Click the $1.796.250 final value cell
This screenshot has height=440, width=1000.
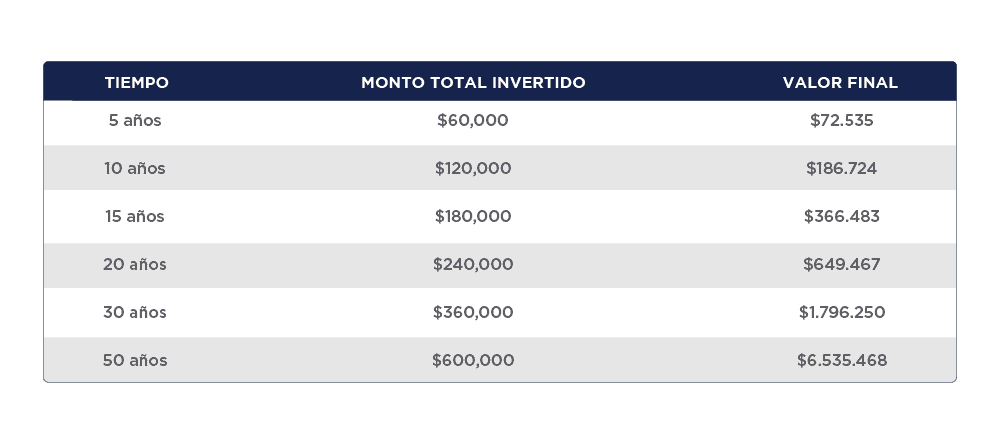tap(842, 313)
